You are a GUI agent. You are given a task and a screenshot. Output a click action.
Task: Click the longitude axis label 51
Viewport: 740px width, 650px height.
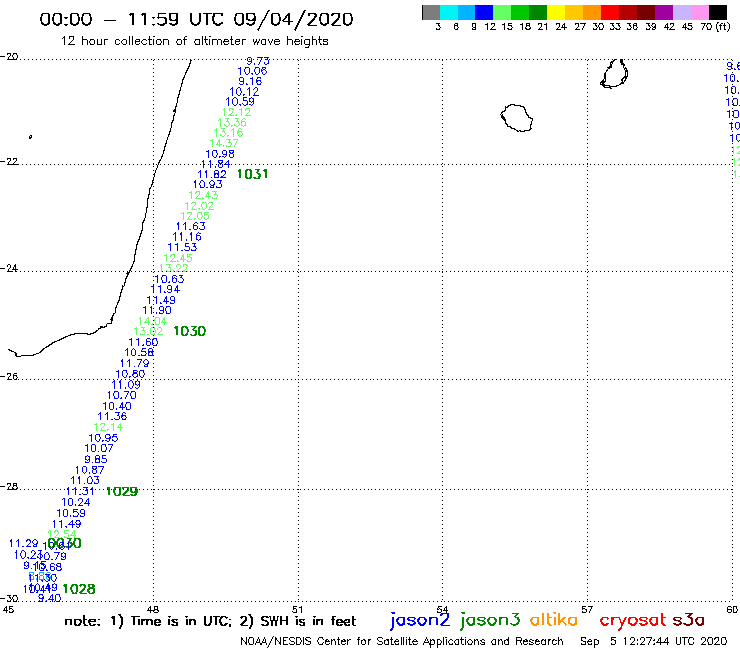pos(298,609)
